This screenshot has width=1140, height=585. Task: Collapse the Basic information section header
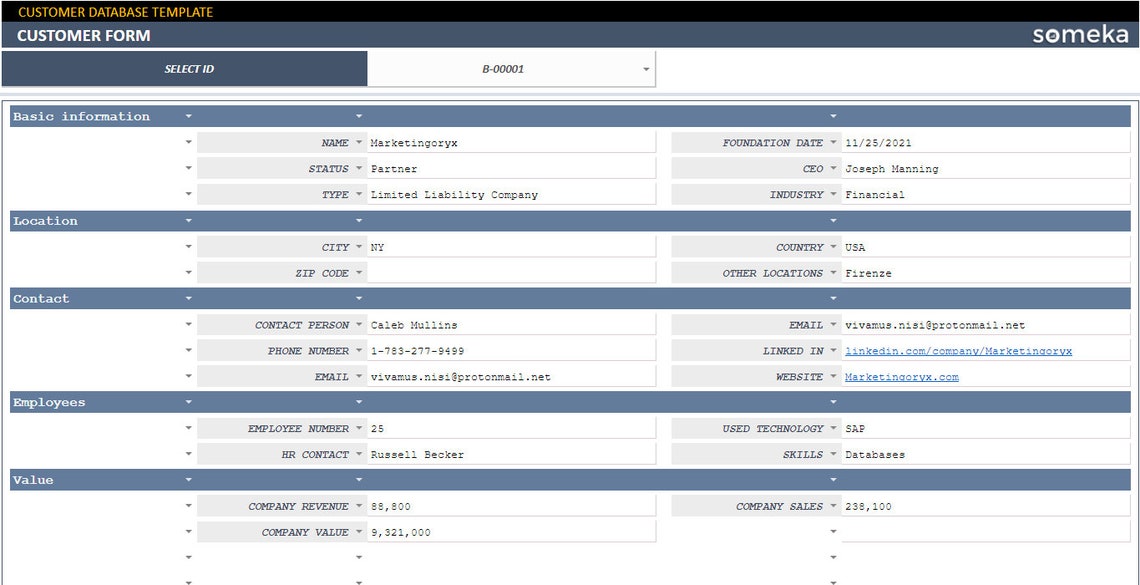point(188,116)
